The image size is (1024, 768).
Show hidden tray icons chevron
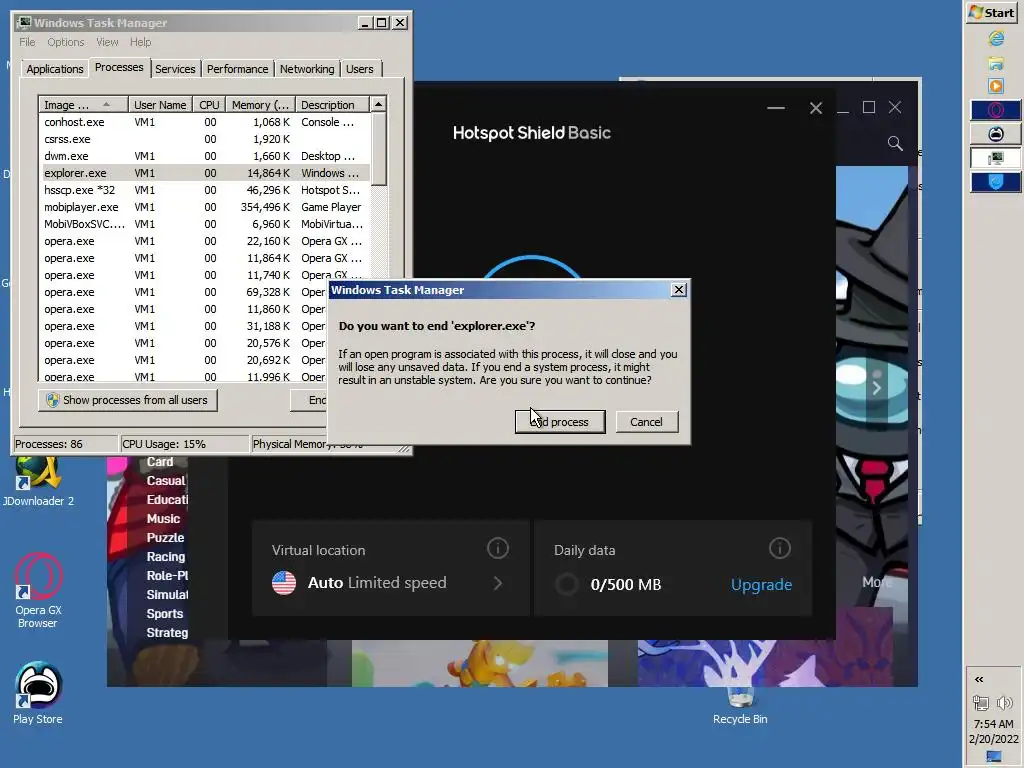pyautogui.click(x=979, y=679)
